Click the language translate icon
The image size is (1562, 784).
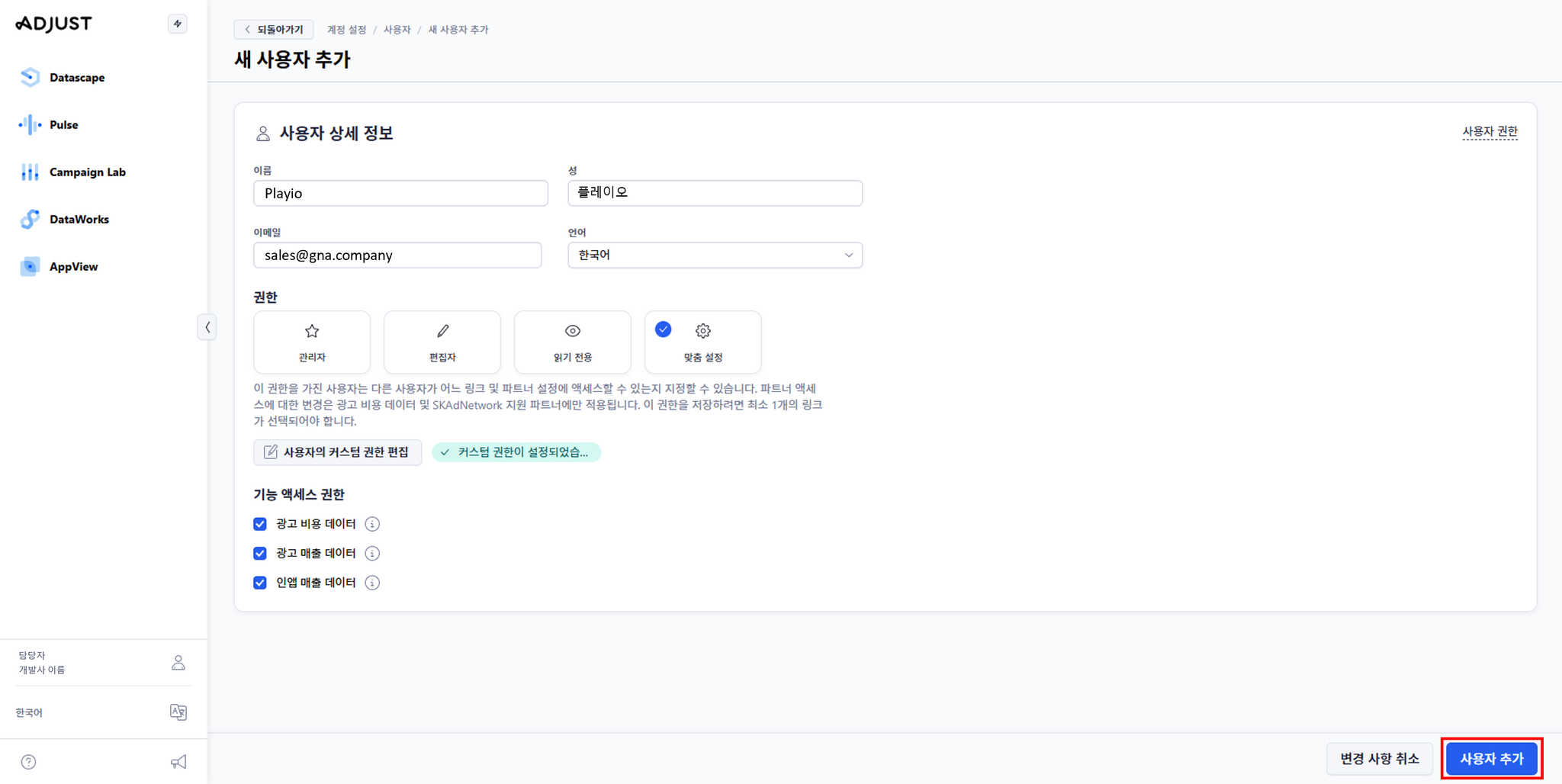178,712
